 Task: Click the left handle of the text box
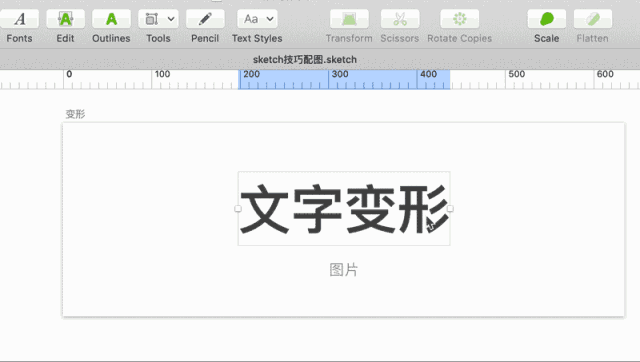tap(238, 209)
